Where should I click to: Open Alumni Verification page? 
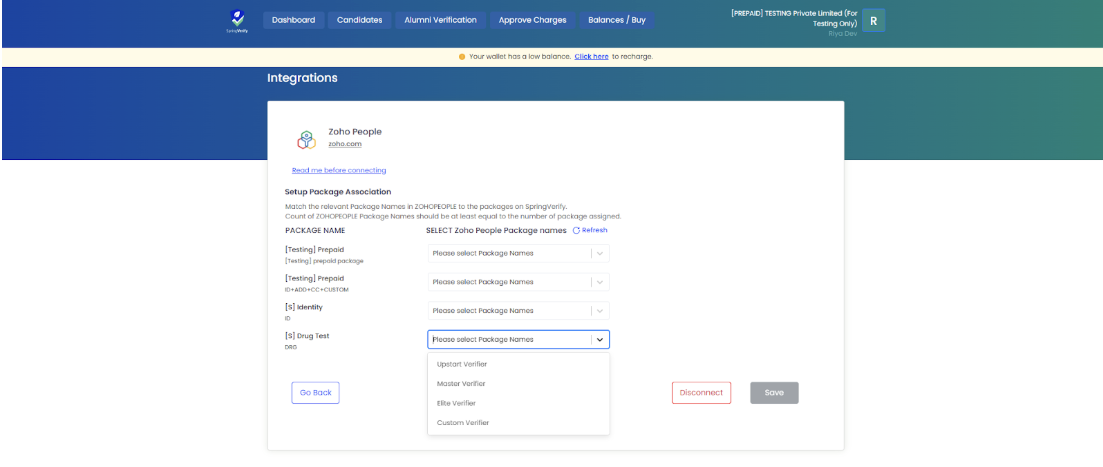coord(440,20)
